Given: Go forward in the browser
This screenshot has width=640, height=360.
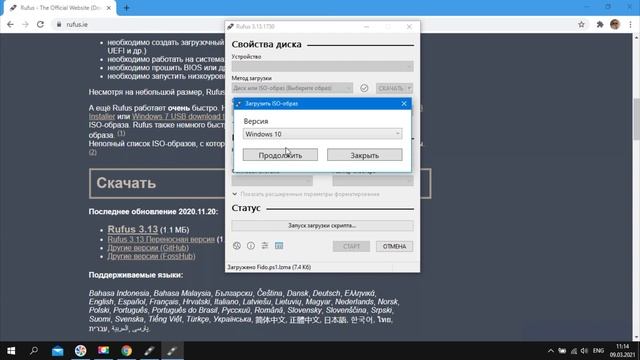Looking at the screenshot, I should coord(25,24).
